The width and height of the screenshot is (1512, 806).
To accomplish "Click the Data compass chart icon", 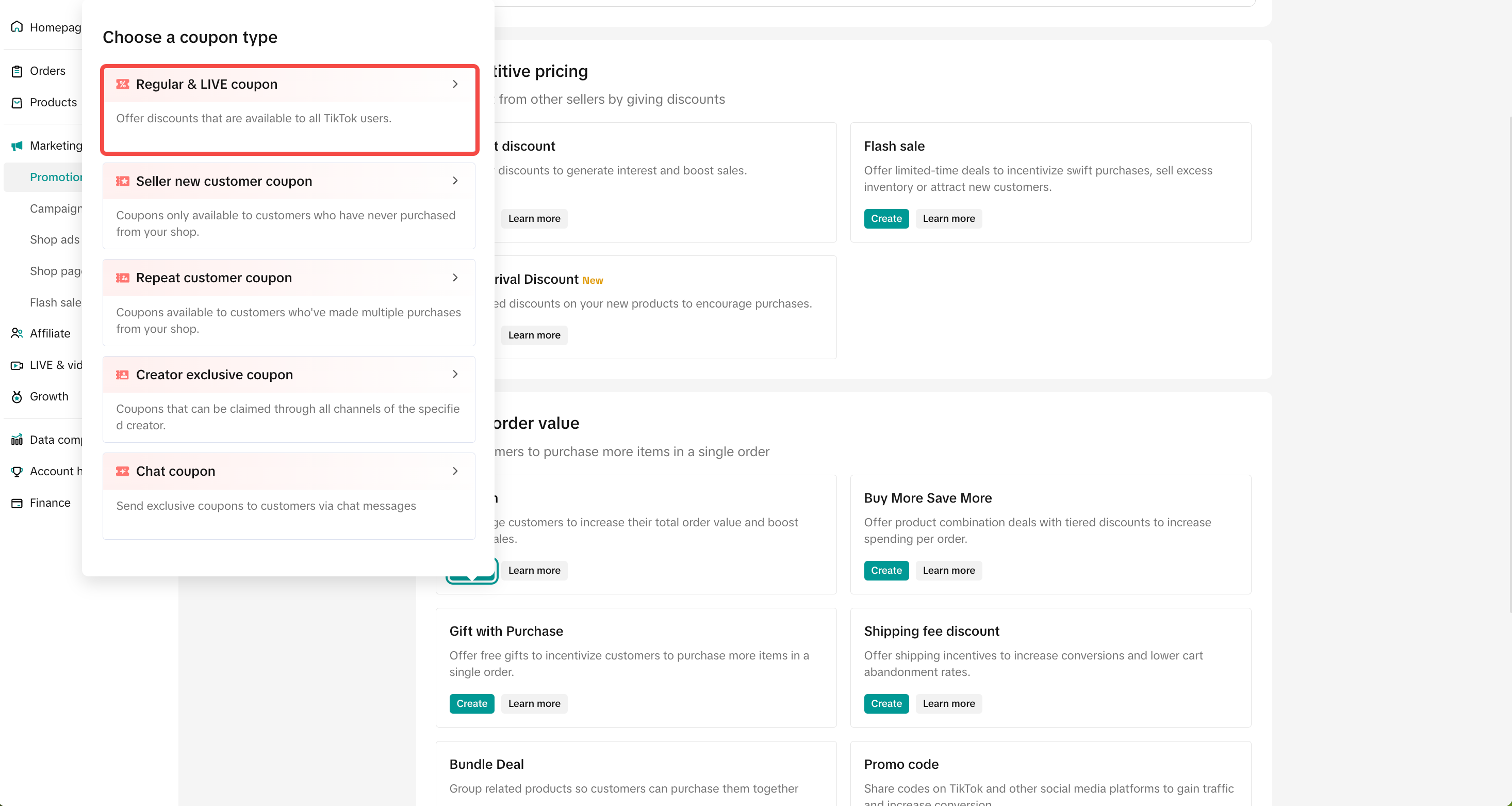I will pyautogui.click(x=17, y=440).
